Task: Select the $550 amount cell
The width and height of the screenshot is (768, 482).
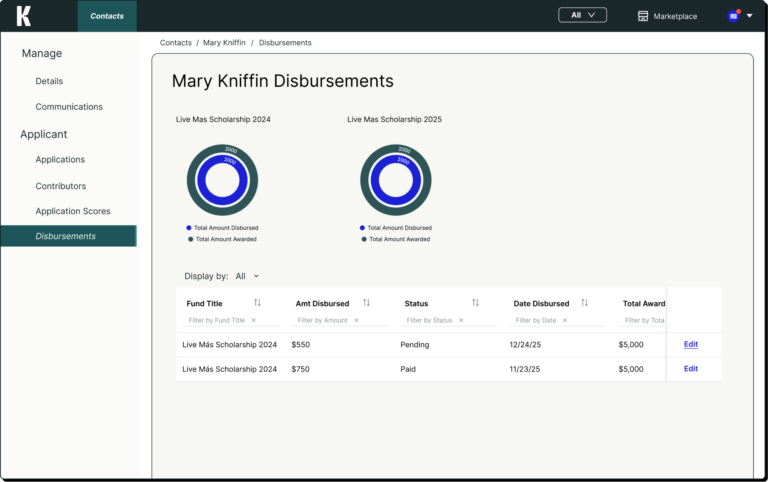Action: coord(301,345)
